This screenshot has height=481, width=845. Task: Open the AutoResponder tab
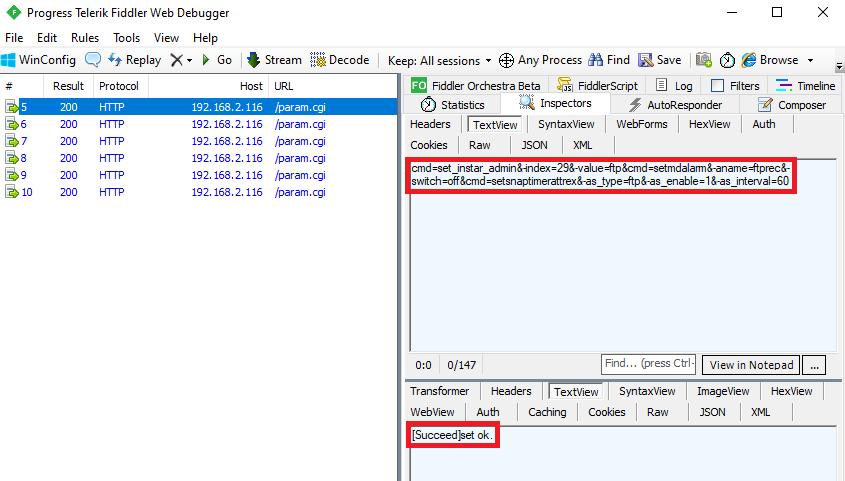point(675,105)
